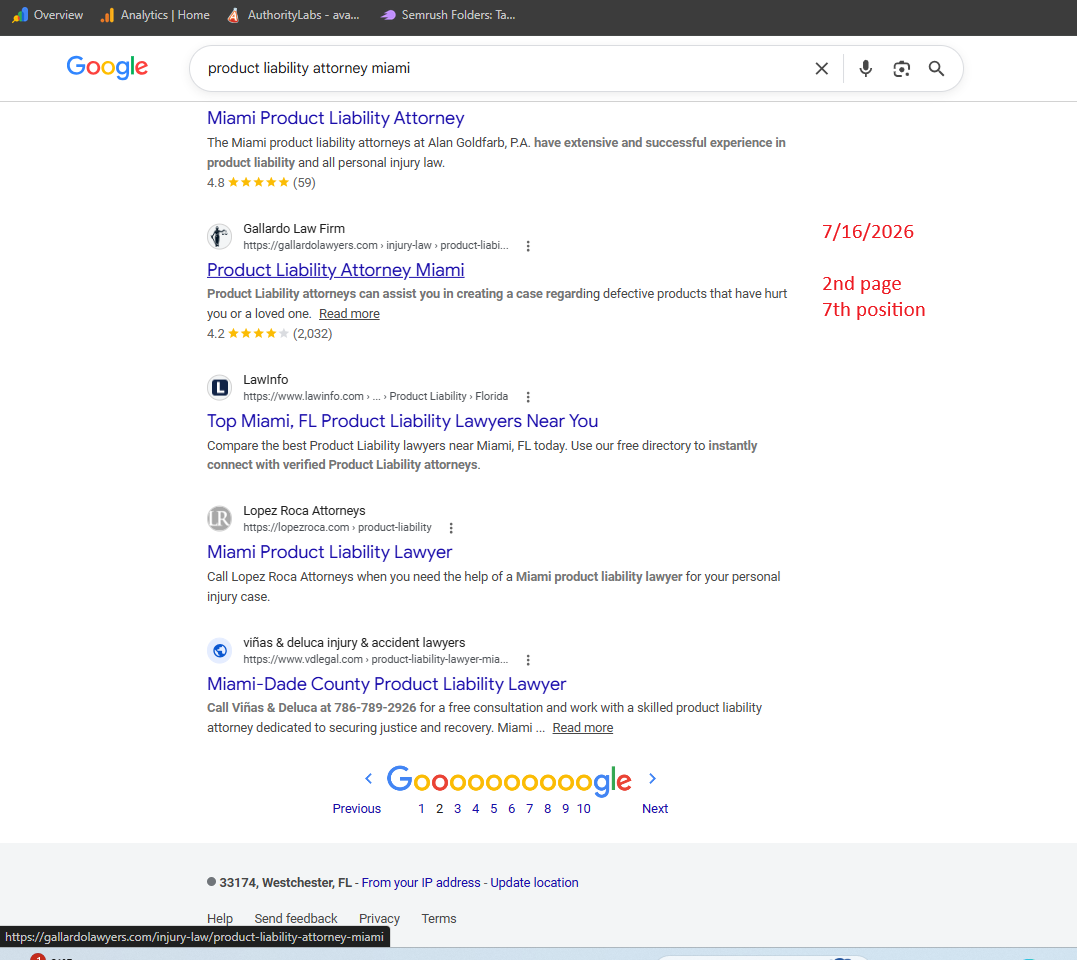Click the lawinfo.com URL breadcrumb
The width and height of the screenshot is (1077, 960).
pos(376,397)
